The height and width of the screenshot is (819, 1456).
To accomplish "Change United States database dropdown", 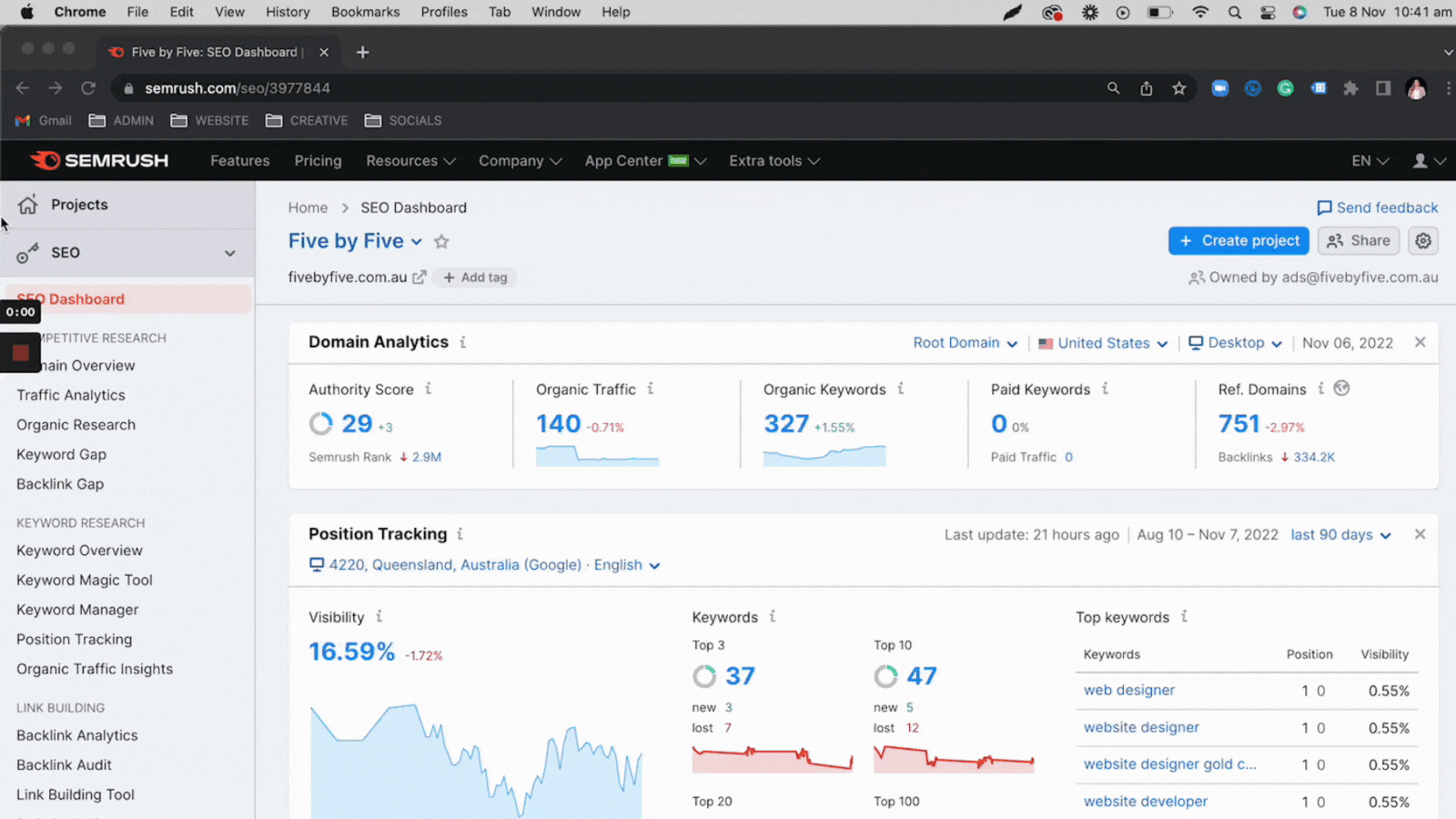I will point(1103,343).
